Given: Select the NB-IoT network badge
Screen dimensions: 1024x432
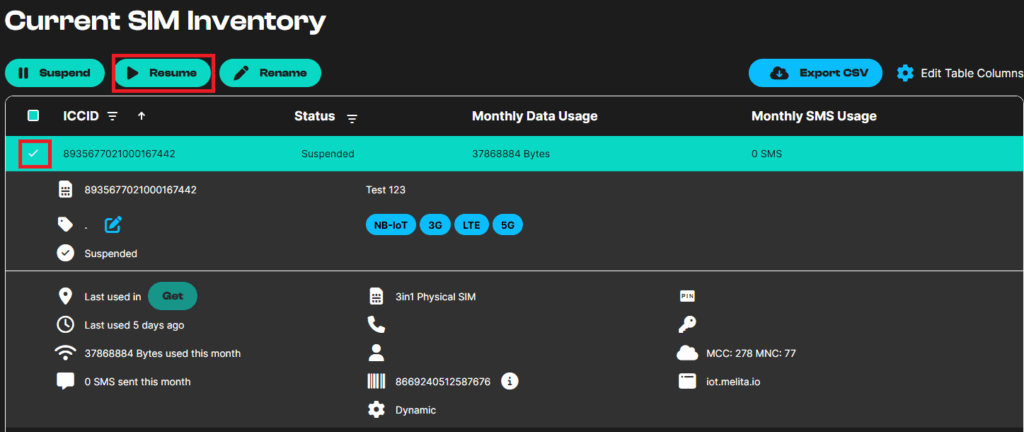Looking at the screenshot, I should pyautogui.click(x=390, y=225).
